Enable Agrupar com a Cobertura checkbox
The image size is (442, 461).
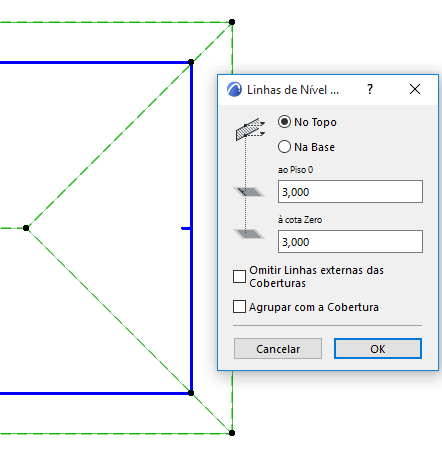point(239,307)
